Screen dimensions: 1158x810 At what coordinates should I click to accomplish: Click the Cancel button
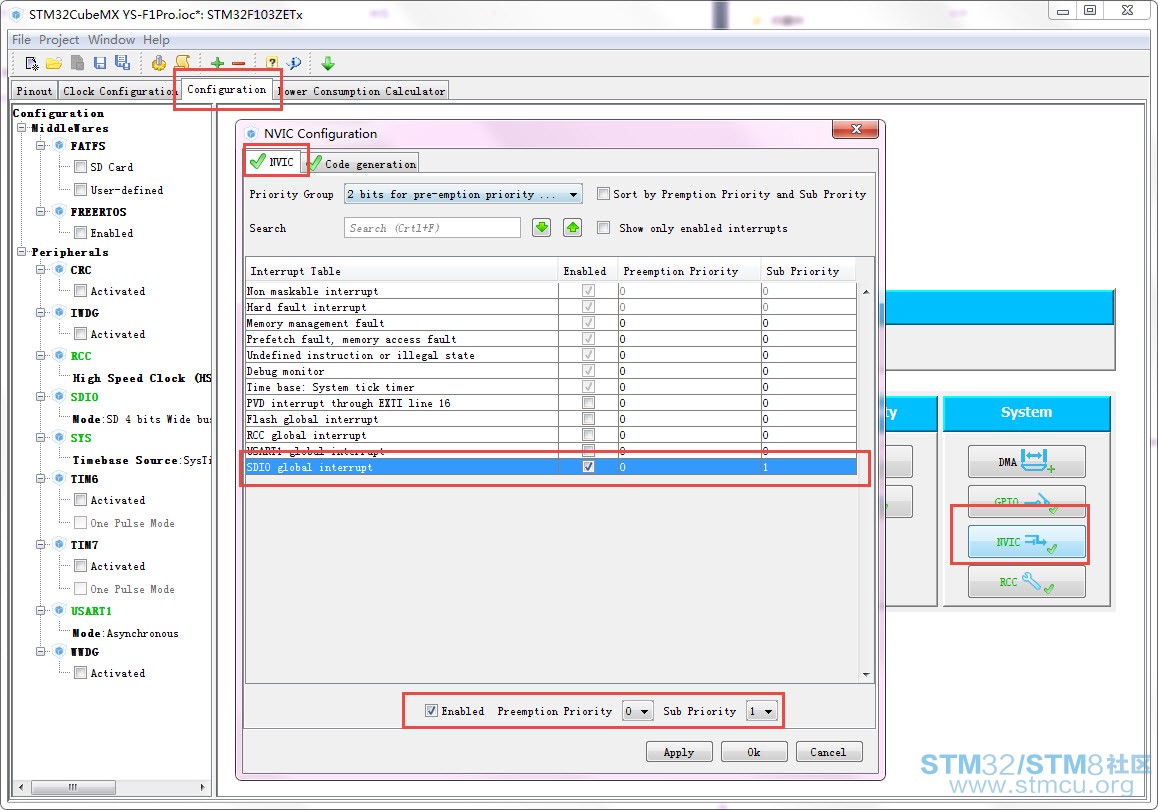pos(828,752)
